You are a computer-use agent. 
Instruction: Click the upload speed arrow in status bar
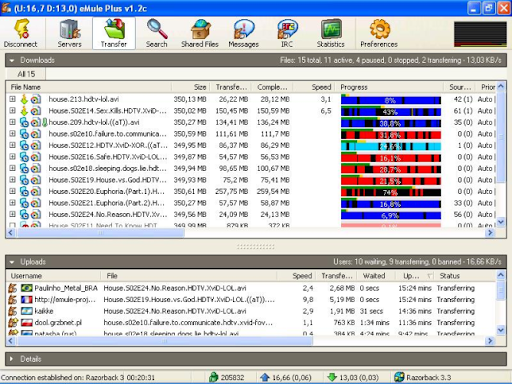click(x=265, y=377)
